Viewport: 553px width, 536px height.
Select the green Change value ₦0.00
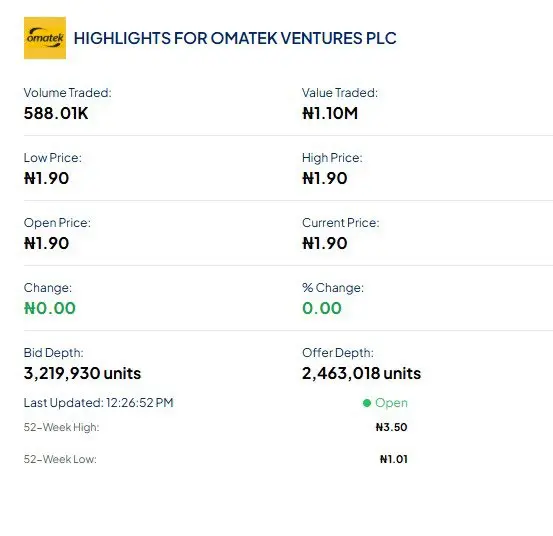click(x=50, y=309)
